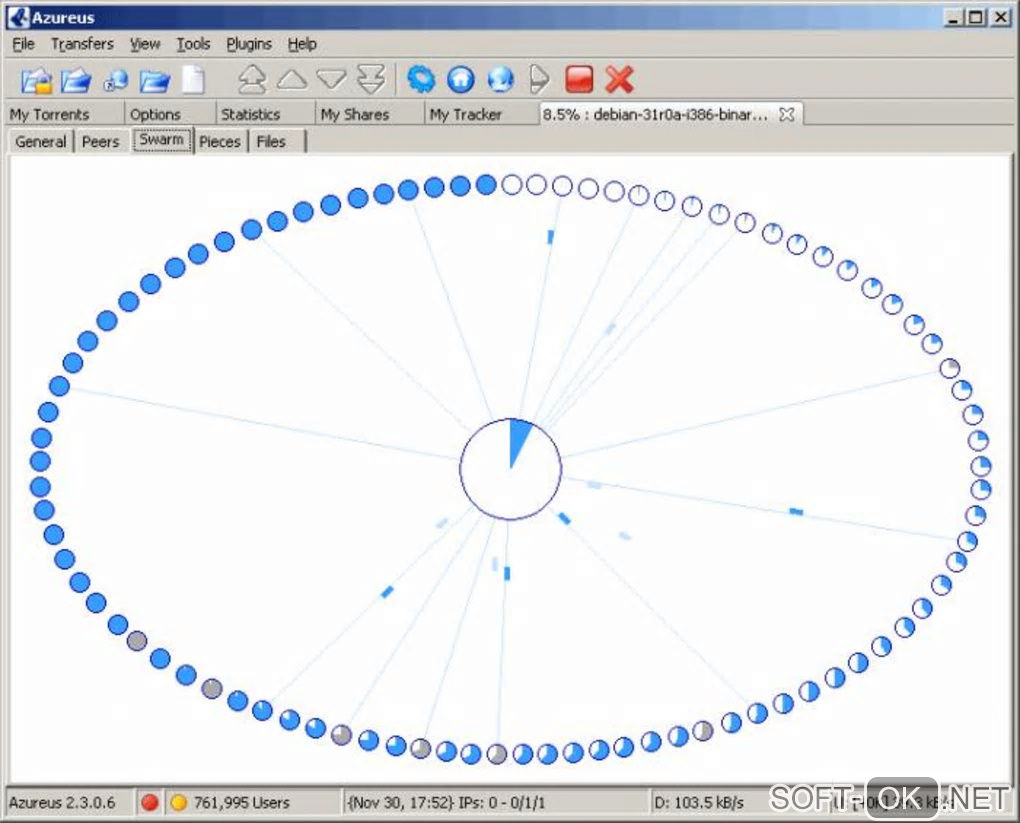The width and height of the screenshot is (1020, 823).
Task: Click the red X remove icon
Action: (x=619, y=79)
